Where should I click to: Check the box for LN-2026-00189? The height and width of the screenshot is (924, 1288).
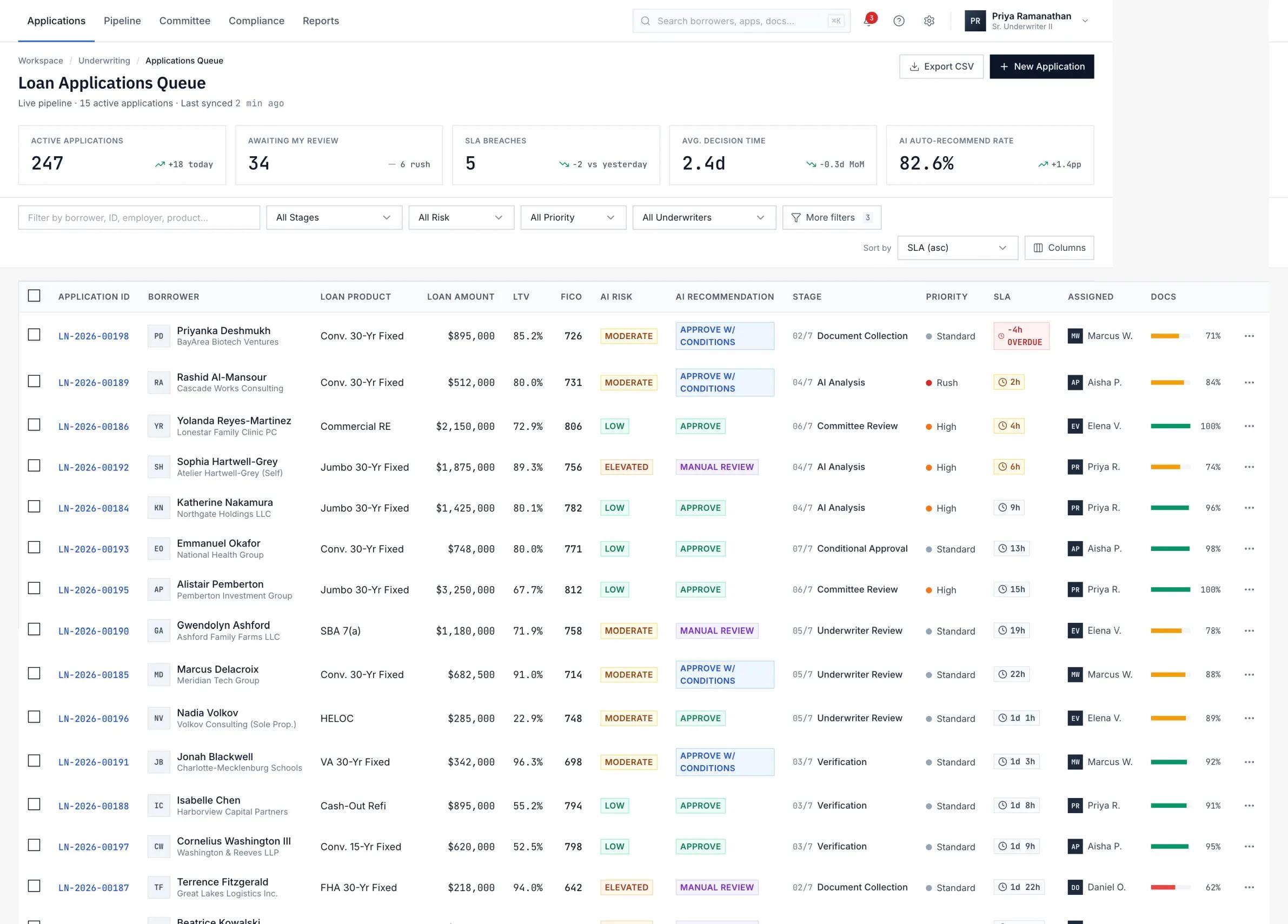[x=34, y=382]
